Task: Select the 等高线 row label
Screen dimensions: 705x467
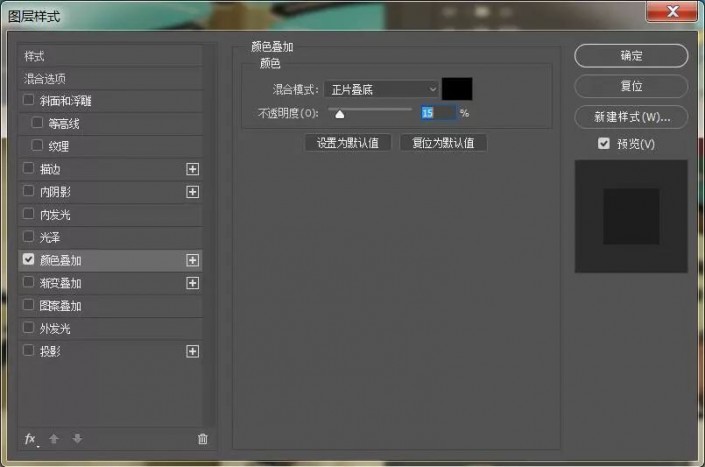Action: pyautogui.click(x=64, y=124)
